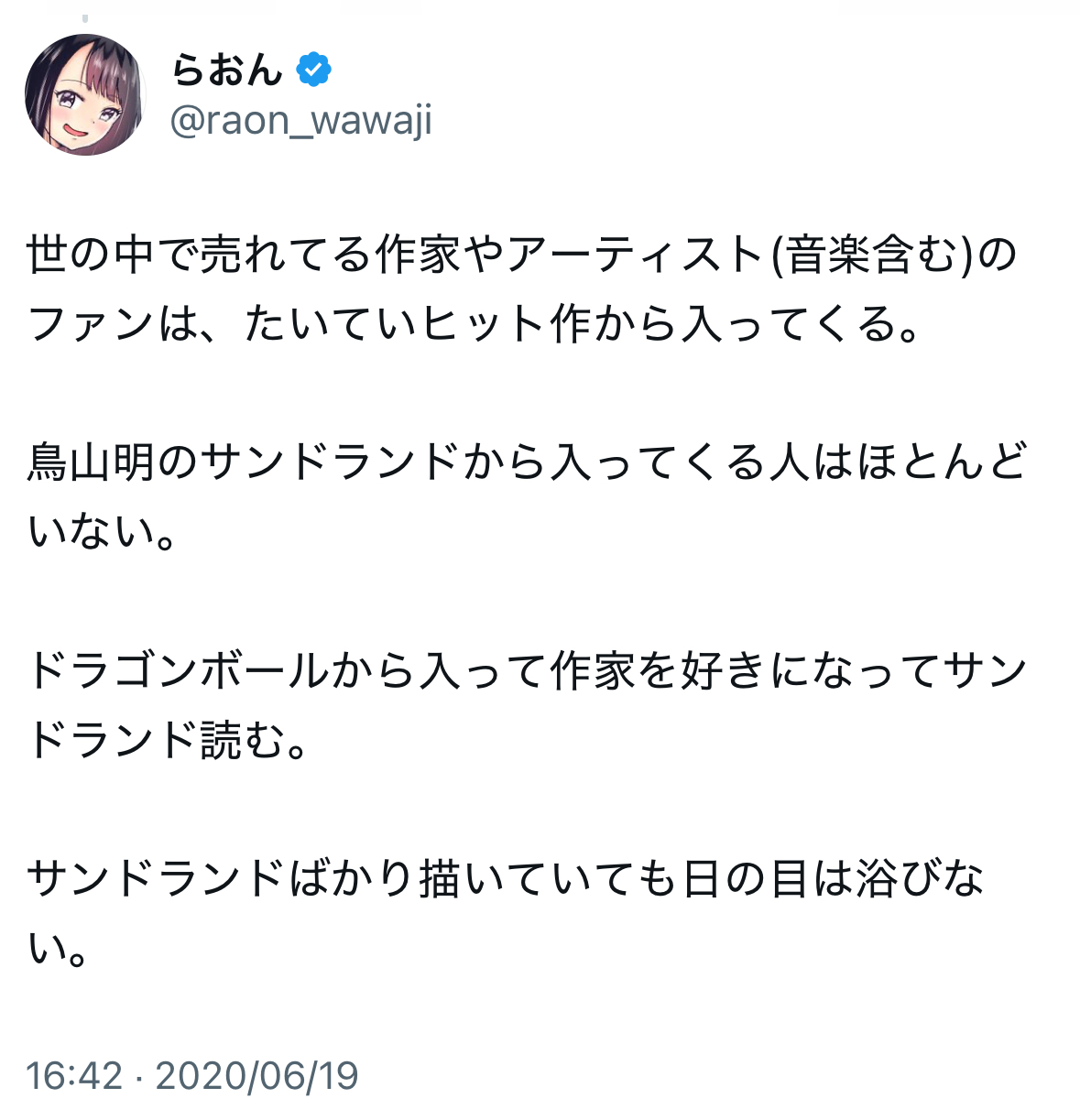Image resolution: width=1080 pixels, height=1120 pixels.
Task: Click the 2020/06/19 tweet date
Action: click(256, 1075)
